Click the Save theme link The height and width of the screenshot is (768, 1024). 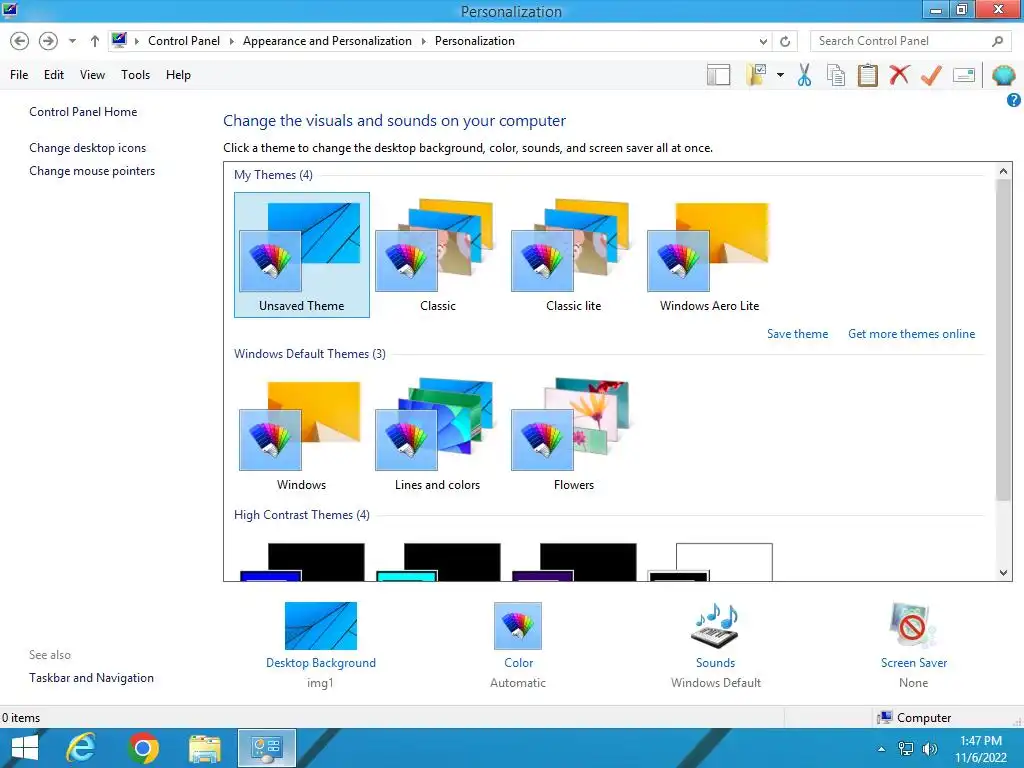[x=797, y=334]
